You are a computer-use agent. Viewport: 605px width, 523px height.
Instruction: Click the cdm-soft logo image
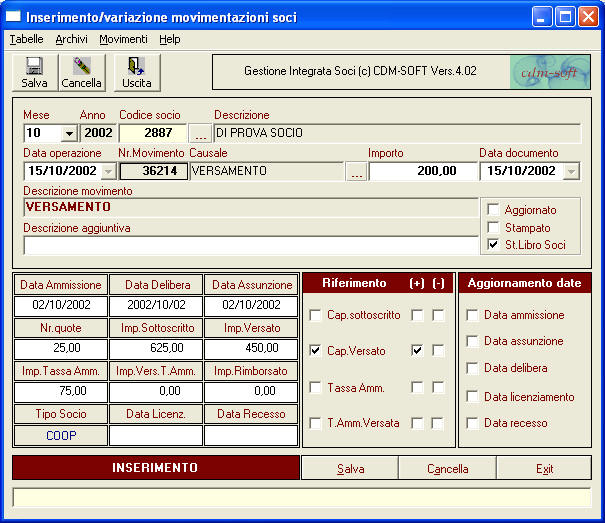pos(550,72)
